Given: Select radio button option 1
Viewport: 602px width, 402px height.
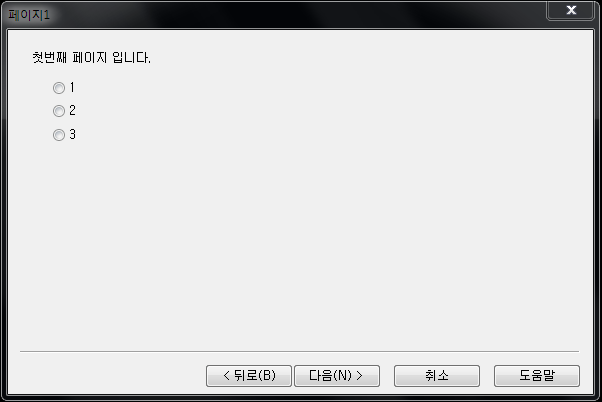Looking at the screenshot, I should click(x=59, y=88).
